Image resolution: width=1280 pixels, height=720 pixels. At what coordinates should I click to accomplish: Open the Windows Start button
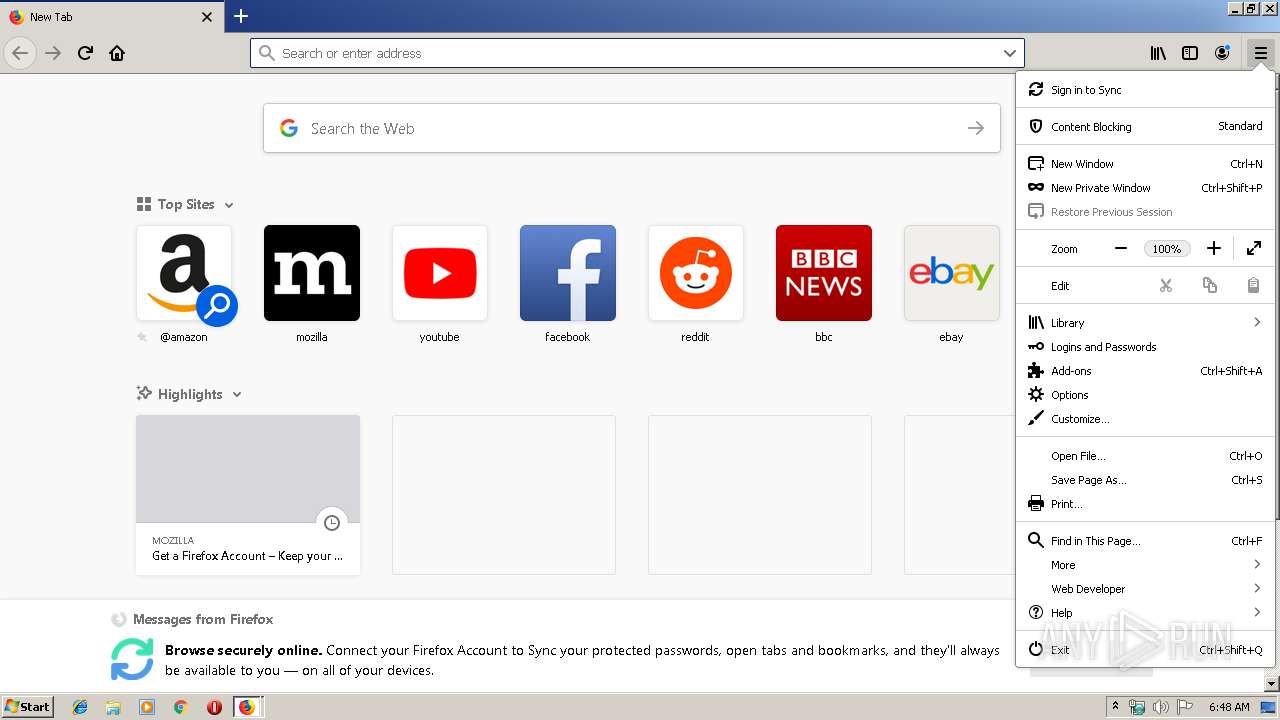[x=27, y=707]
